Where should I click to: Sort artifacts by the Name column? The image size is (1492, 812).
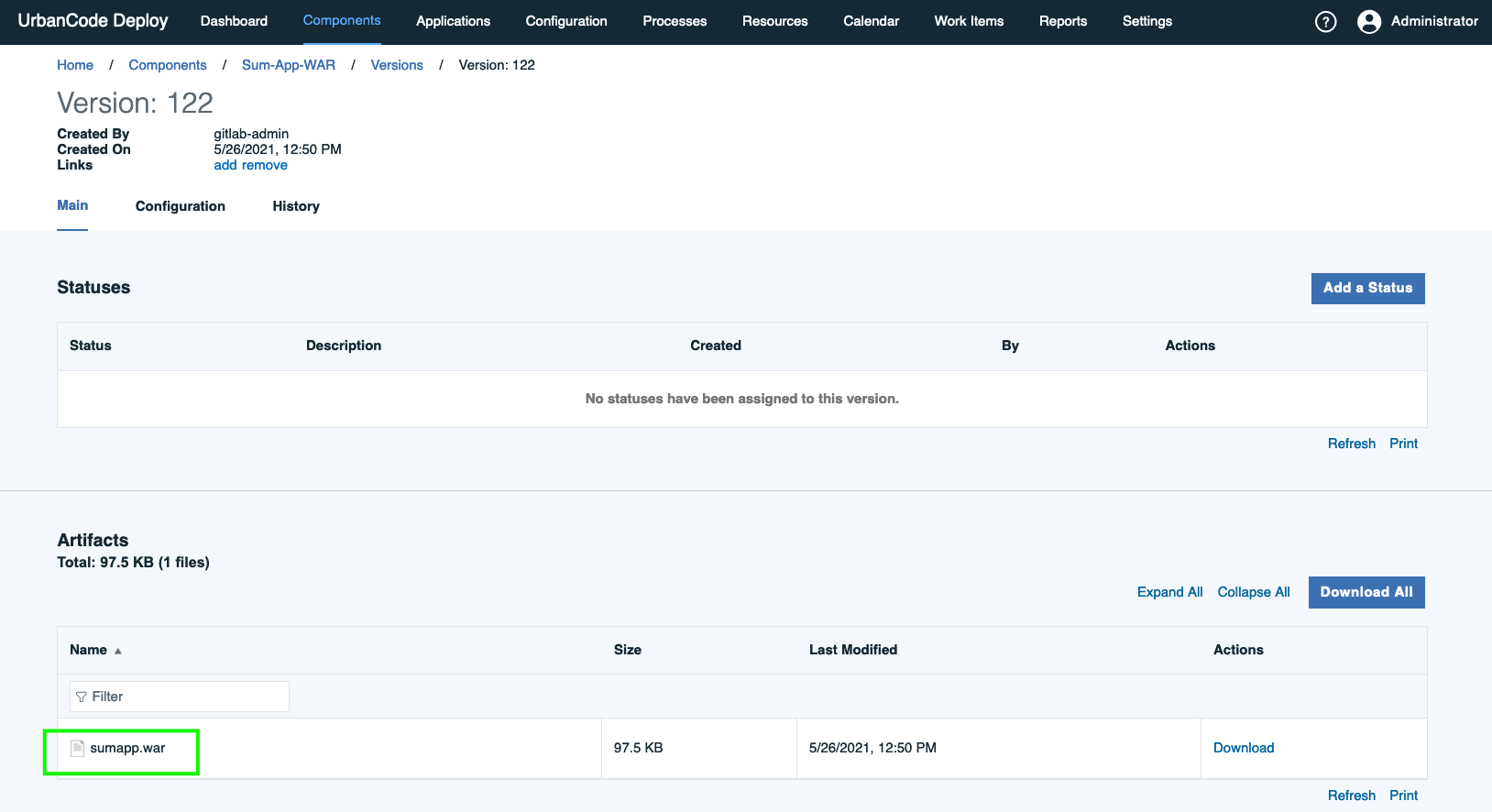[89, 650]
